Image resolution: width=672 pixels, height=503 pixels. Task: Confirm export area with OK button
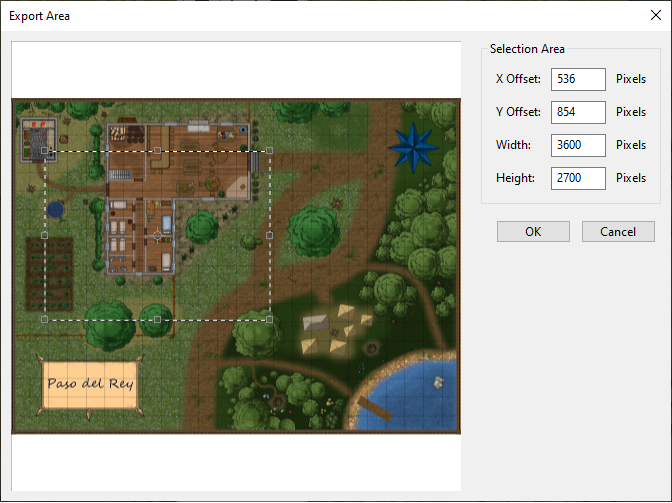tap(533, 231)
